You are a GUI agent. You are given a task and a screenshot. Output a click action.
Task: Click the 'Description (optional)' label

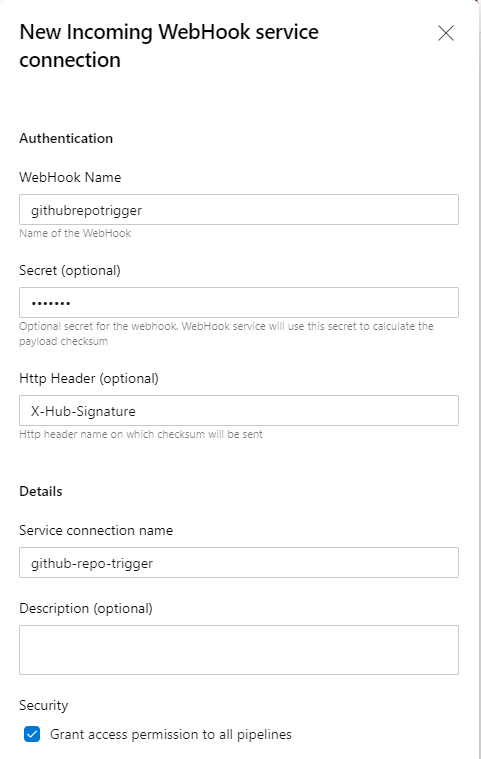[x=86, y=608]
